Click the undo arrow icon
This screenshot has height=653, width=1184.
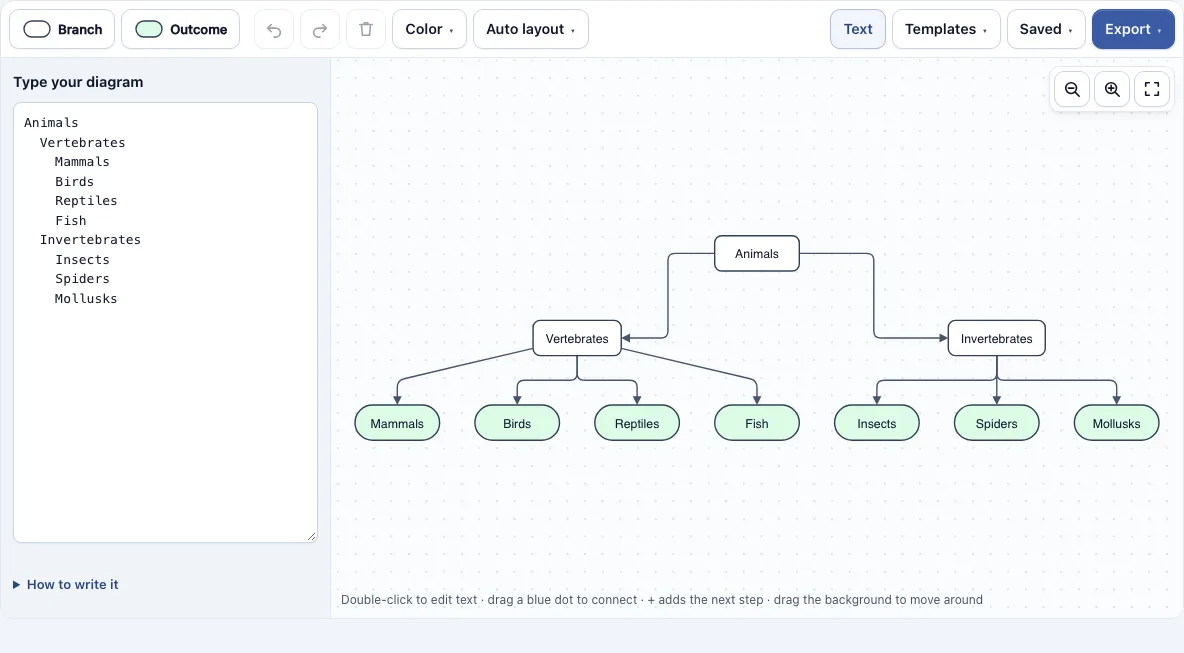[274, 29]
